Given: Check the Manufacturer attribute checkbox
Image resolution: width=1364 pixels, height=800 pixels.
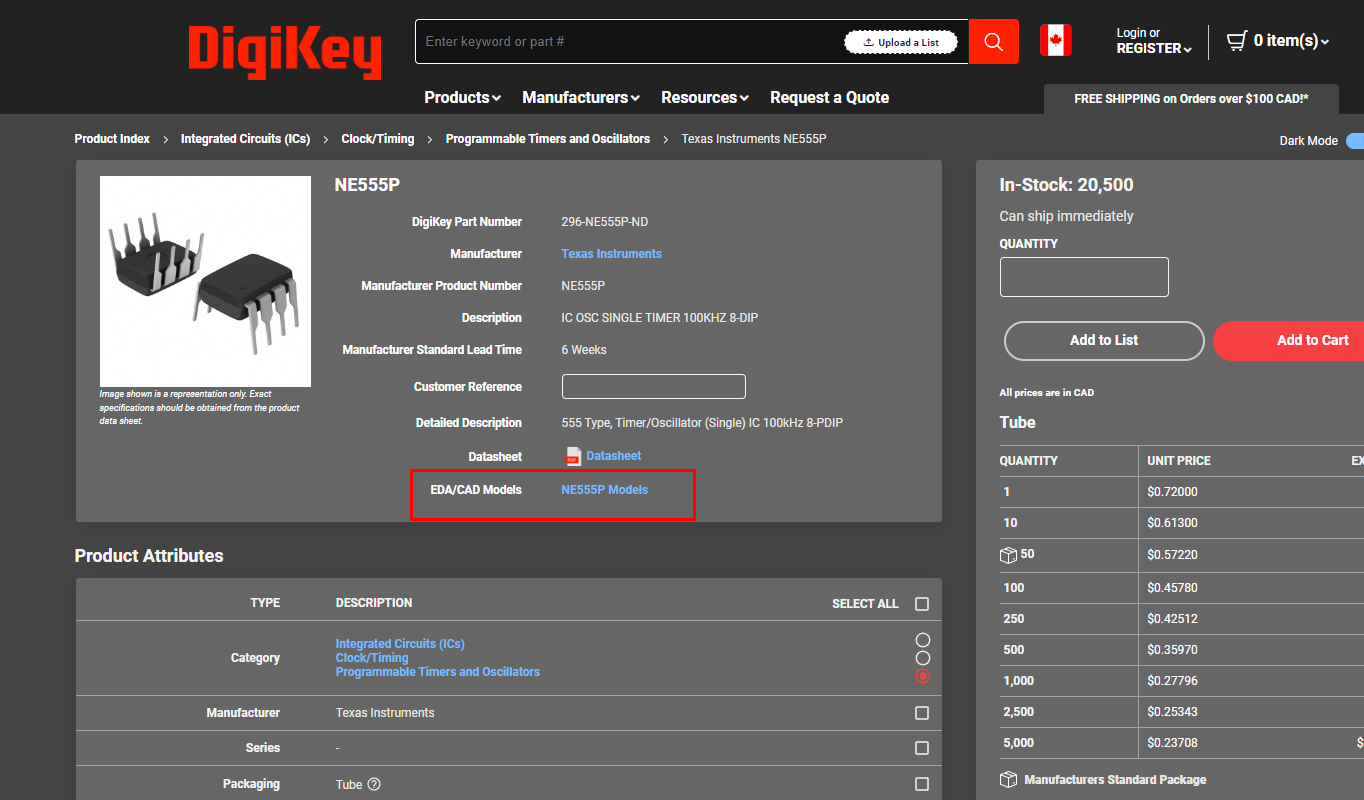Looking at the screenshot, I should [x=922, y=713].
